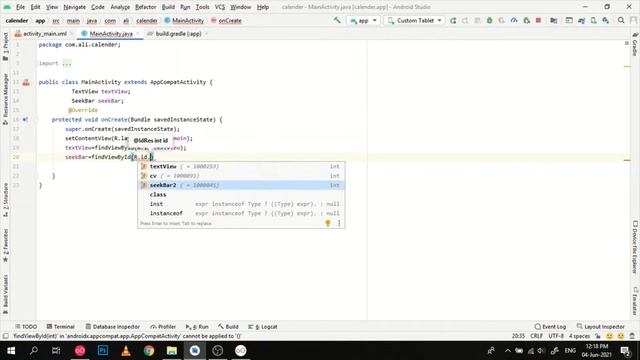
Task: Open the Terminal tool window
Action: 60,327
